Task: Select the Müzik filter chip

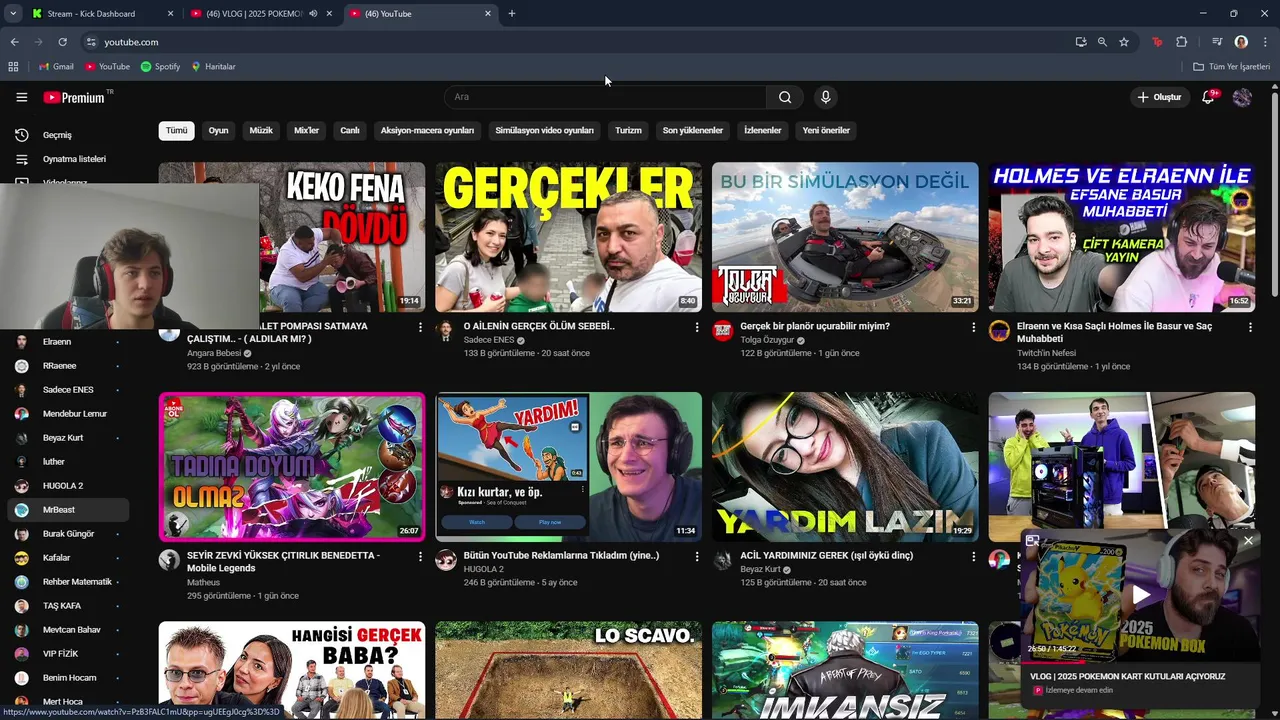Action: point(261,130)
